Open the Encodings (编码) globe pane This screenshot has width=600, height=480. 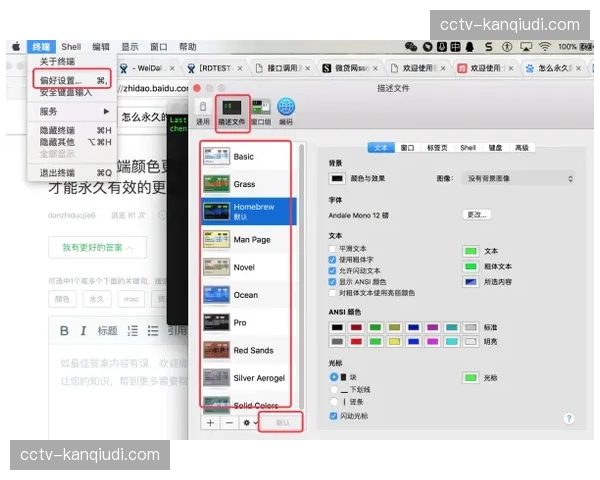click(285, 112)
